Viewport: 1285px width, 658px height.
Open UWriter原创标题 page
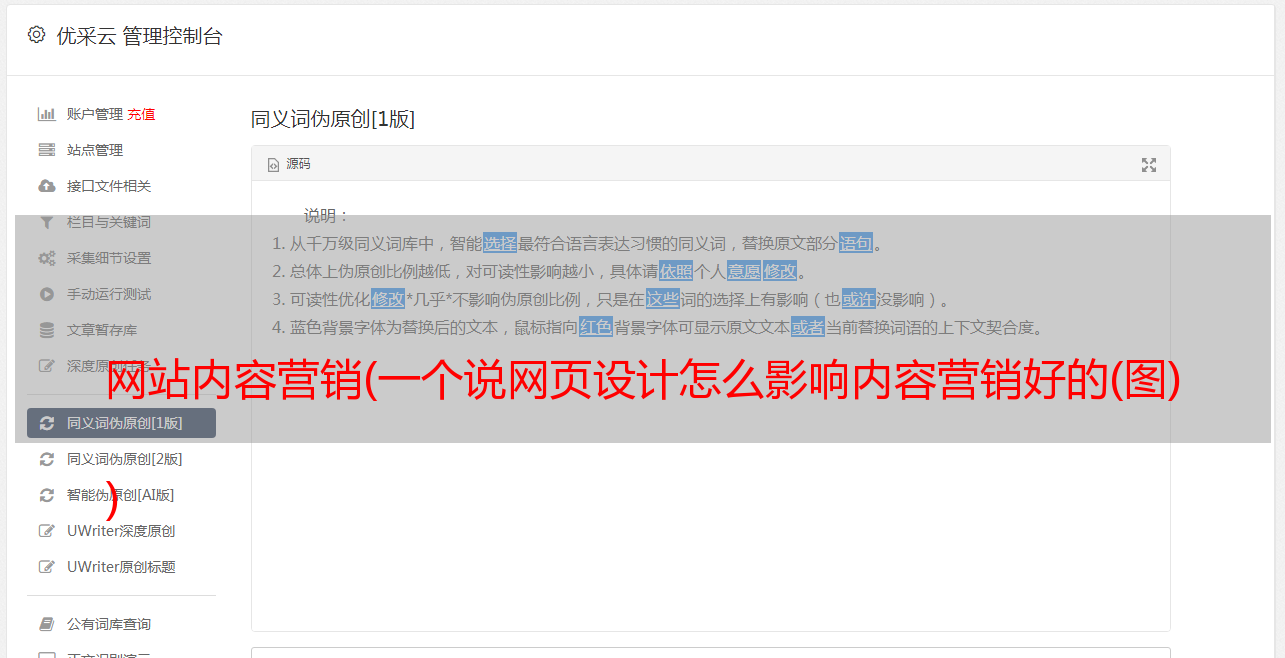[x=121, y=567]
